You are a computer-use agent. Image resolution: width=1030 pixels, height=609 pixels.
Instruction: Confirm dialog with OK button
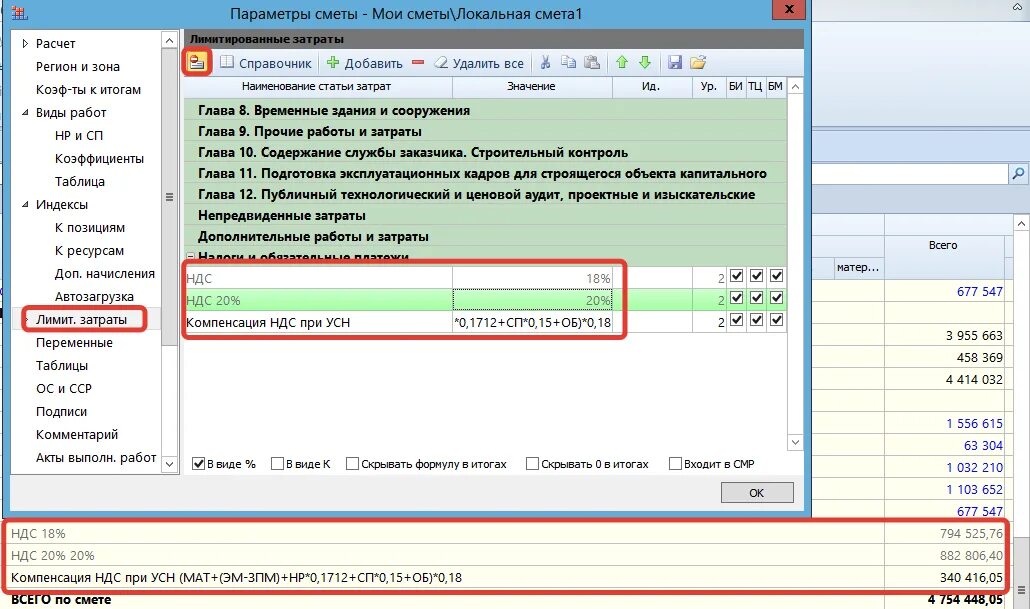tap(757, 493)
